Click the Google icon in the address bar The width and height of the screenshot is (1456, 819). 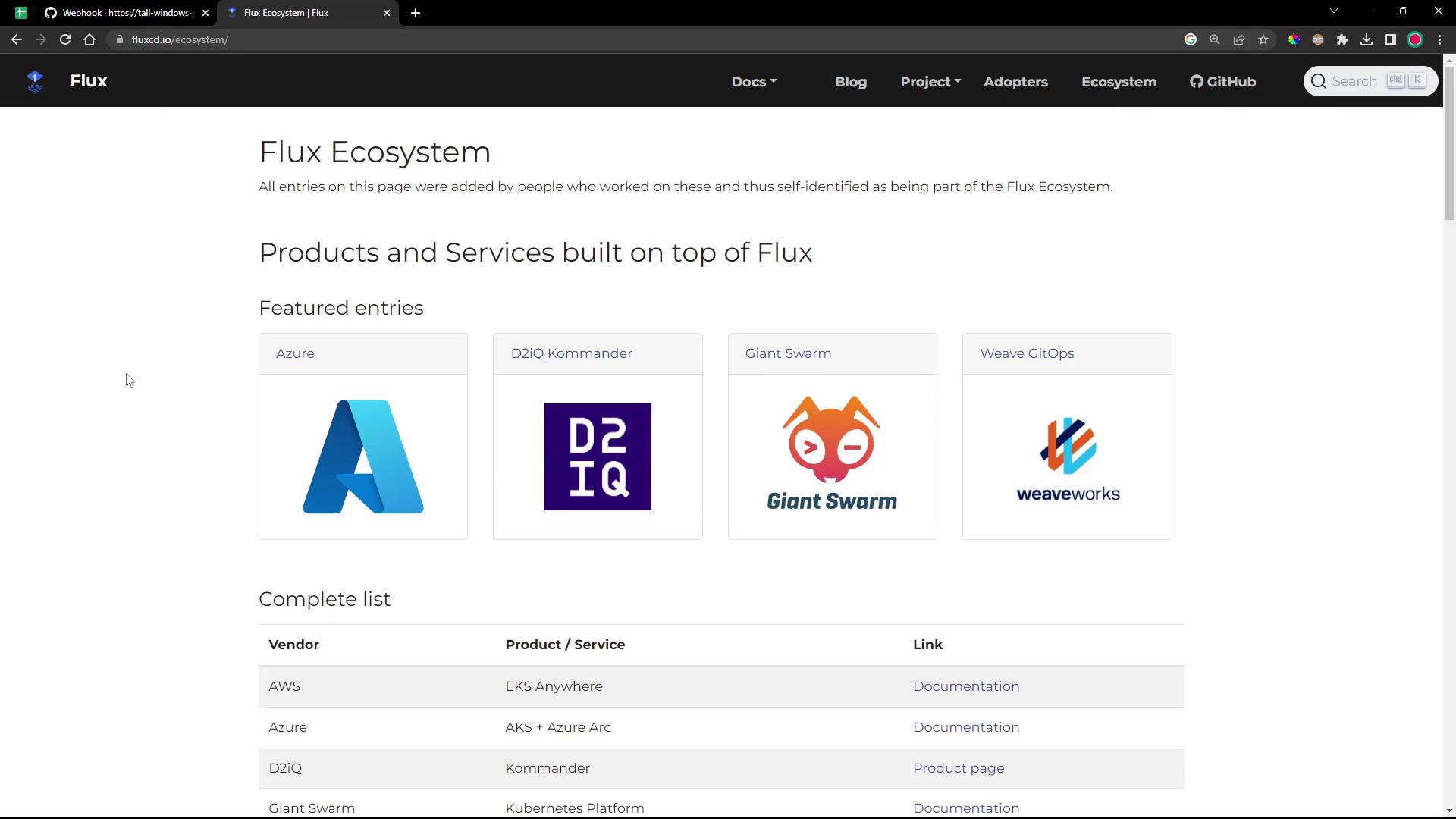tap(1191, 39)
